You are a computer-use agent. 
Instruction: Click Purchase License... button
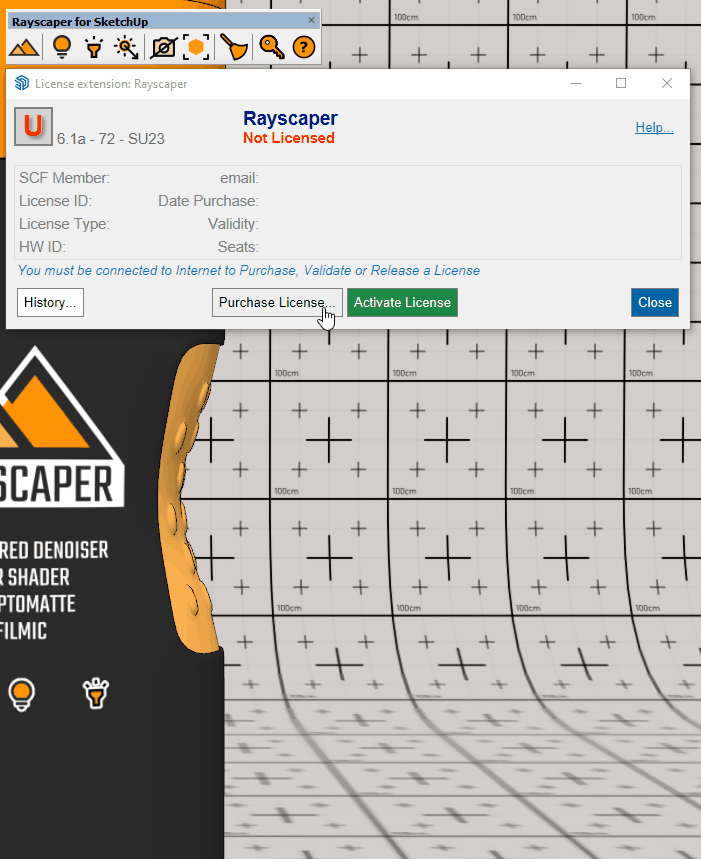(x=277, y=302)
